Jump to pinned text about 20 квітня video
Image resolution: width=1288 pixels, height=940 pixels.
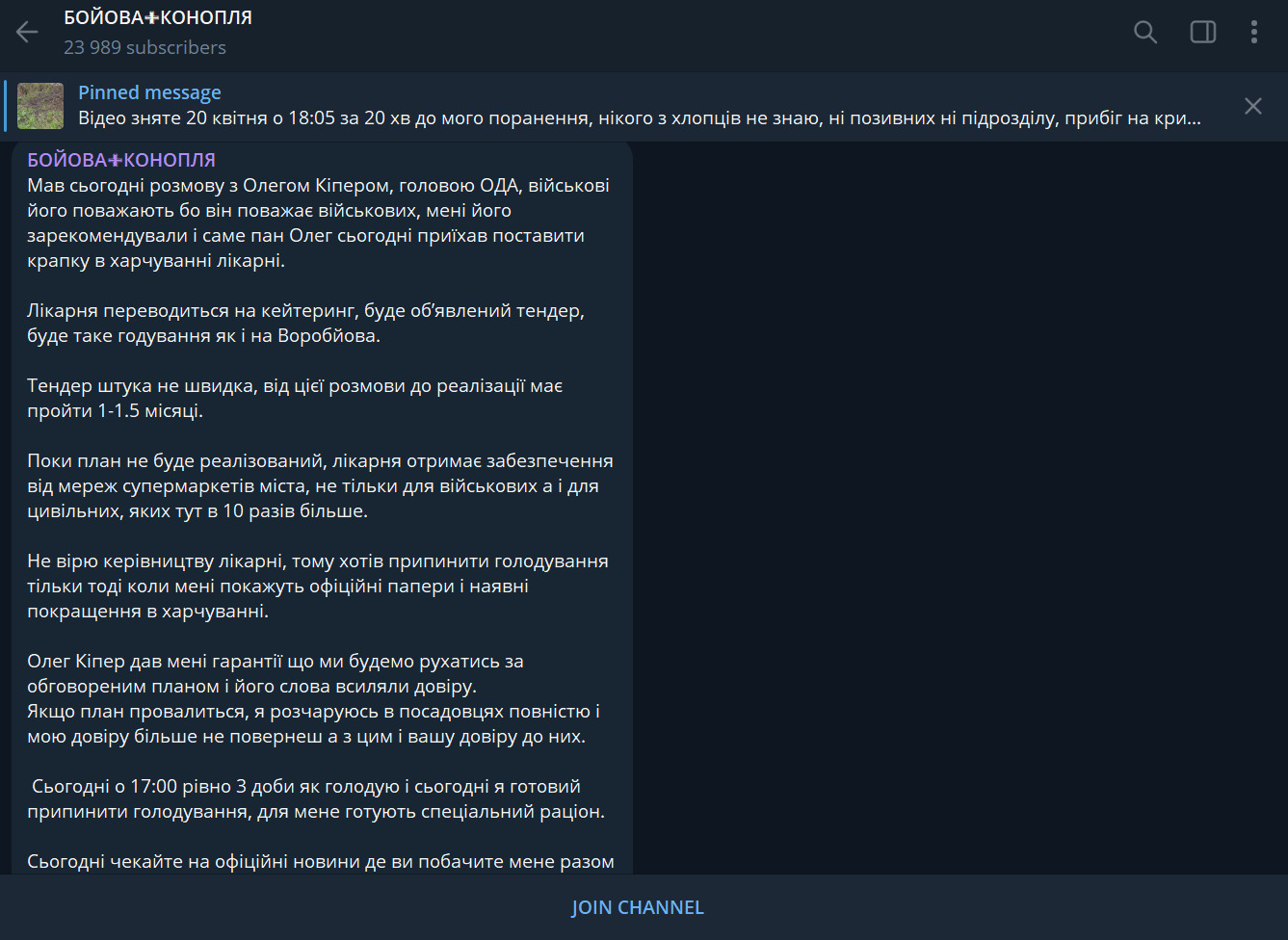click(x=640, y=118)
